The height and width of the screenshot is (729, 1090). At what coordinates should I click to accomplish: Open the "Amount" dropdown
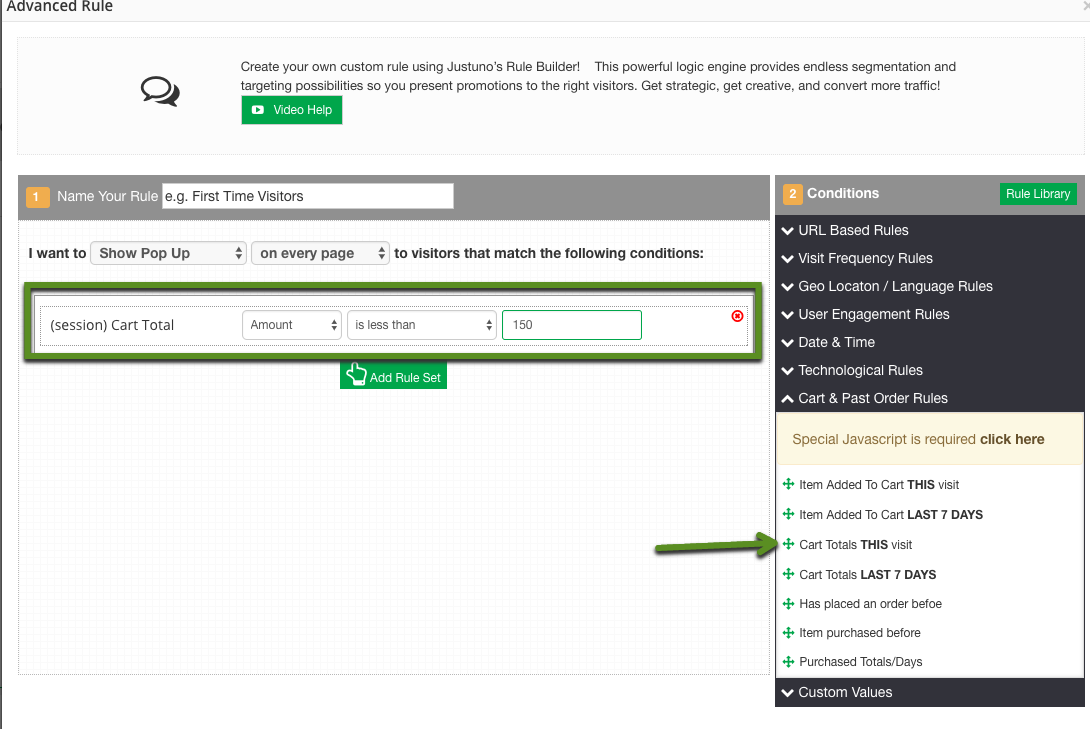click(291, 324)
